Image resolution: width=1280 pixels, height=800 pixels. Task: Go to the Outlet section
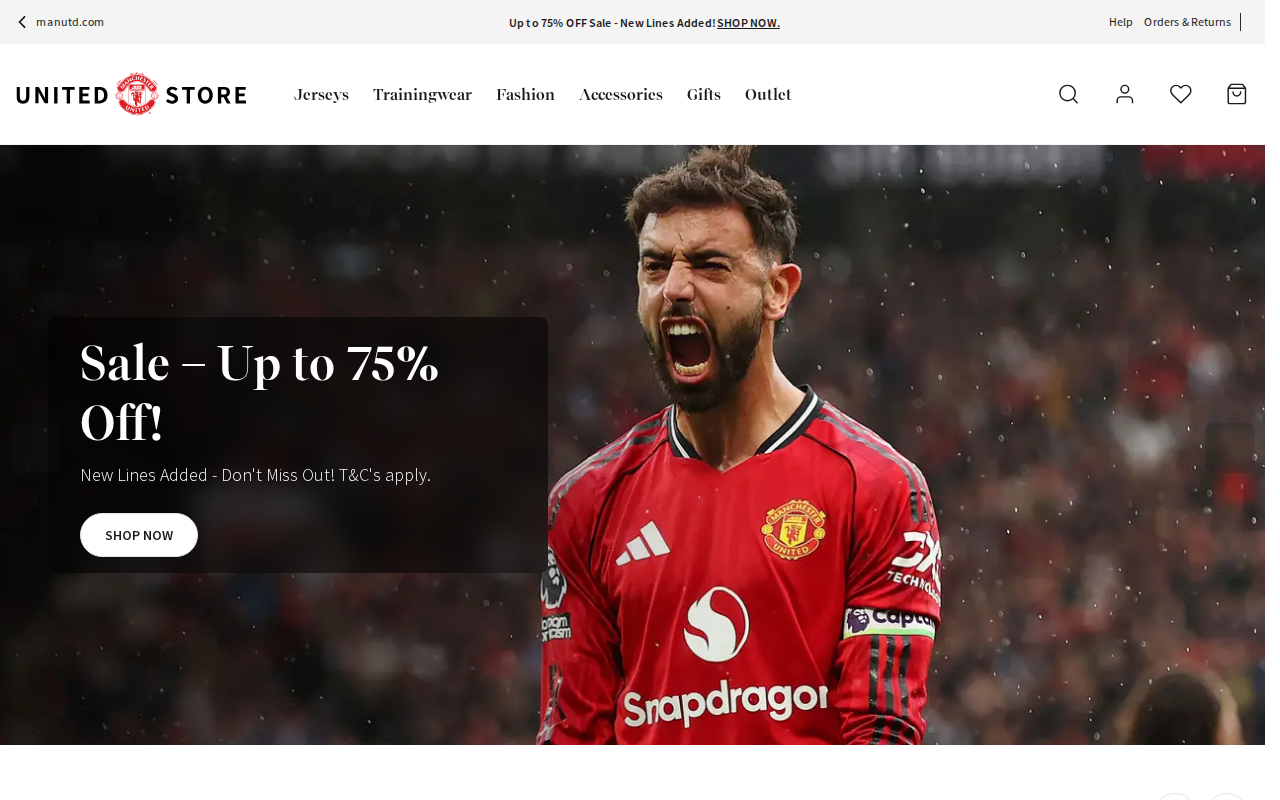pyautogui.click(x=768, y=95)
